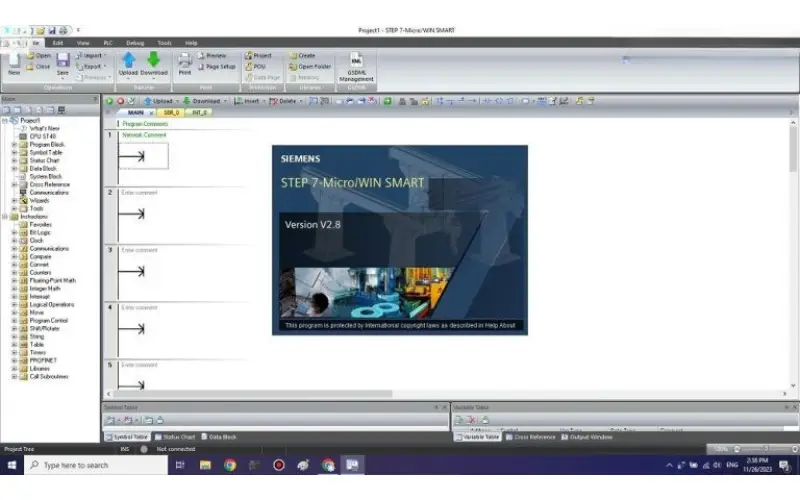Click Upload in the editor toolbar
Image resolution: width=800 pixels, height=500 pixels.
(x=159, y=101)
